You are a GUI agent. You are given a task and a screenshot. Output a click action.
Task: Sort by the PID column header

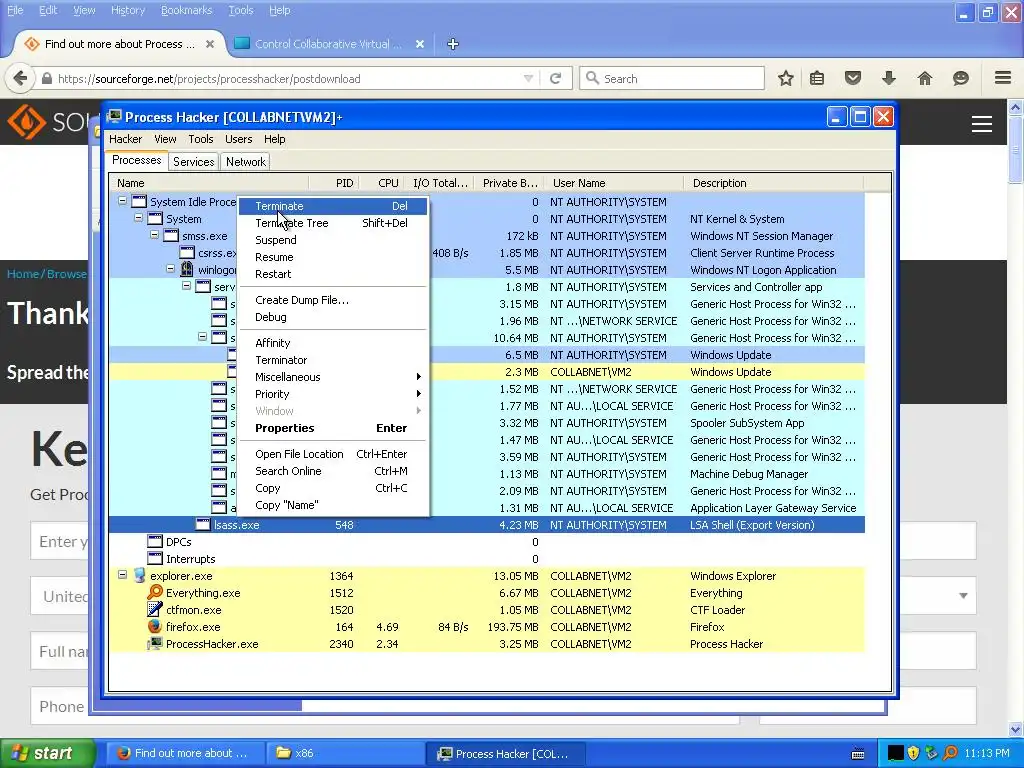334,183
